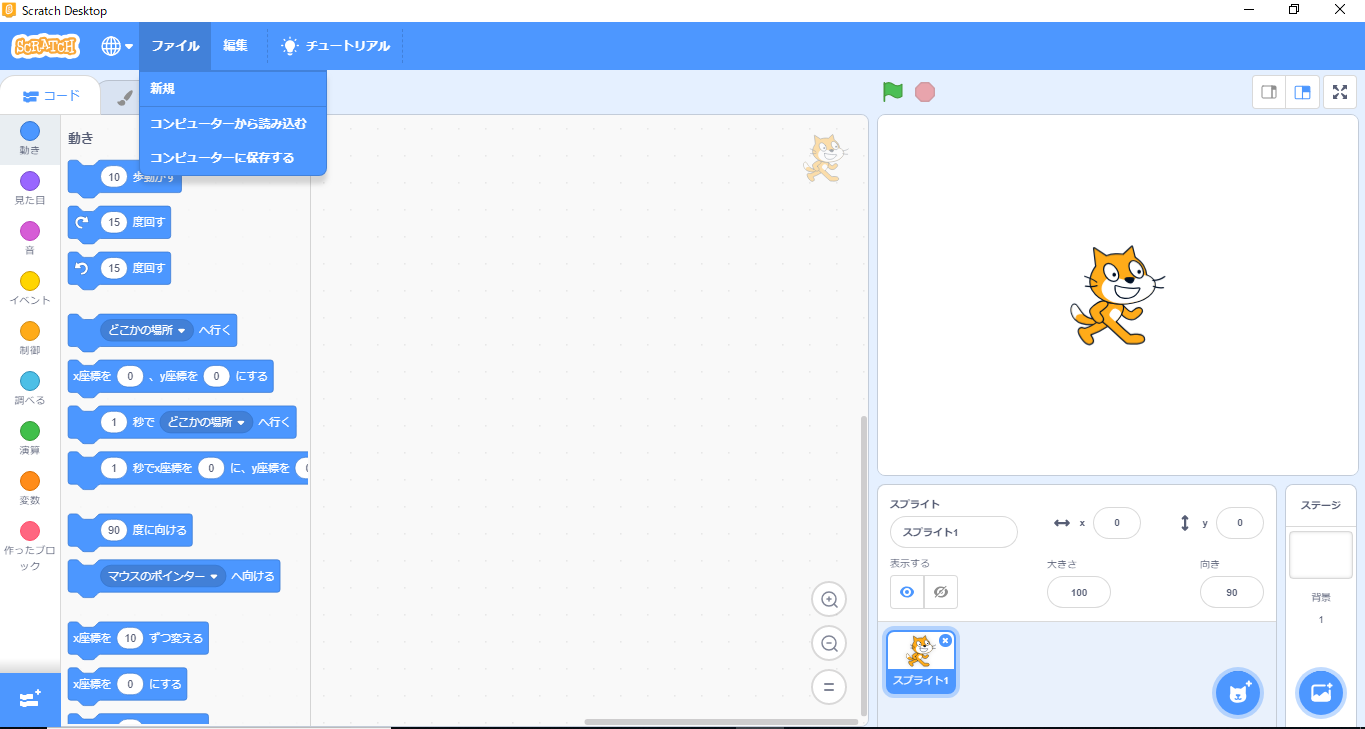
Task: Switch to the コード tab
Action: tap(51, 96)
